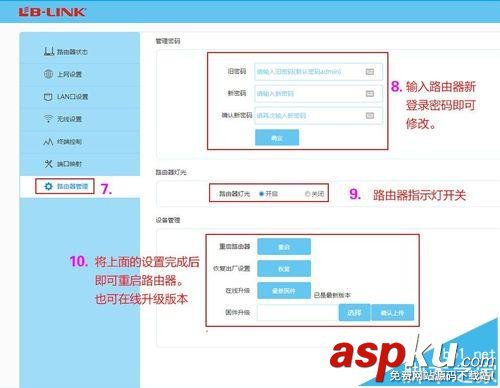Viewport: 500px width, 388px height.
Task: Click the 管理密码 section heading
Action: (x=168, y=41)
